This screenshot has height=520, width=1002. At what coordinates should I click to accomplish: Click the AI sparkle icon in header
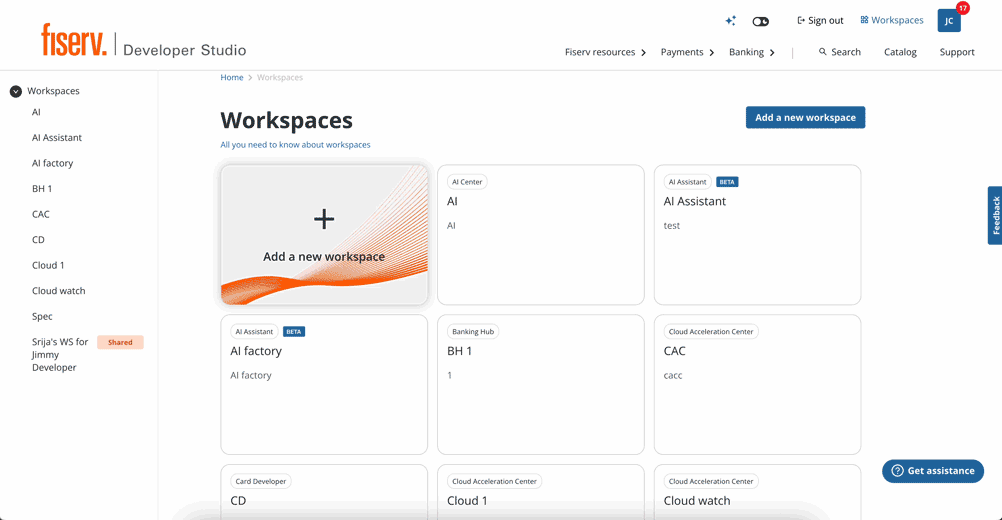[x=730, y=21]
